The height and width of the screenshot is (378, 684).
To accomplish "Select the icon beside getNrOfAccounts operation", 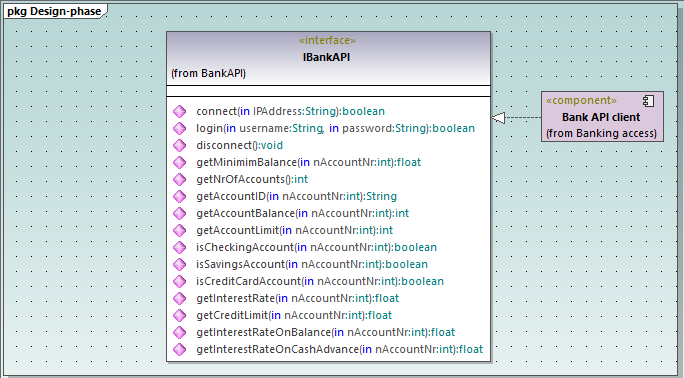I will (x=179, y=179).
